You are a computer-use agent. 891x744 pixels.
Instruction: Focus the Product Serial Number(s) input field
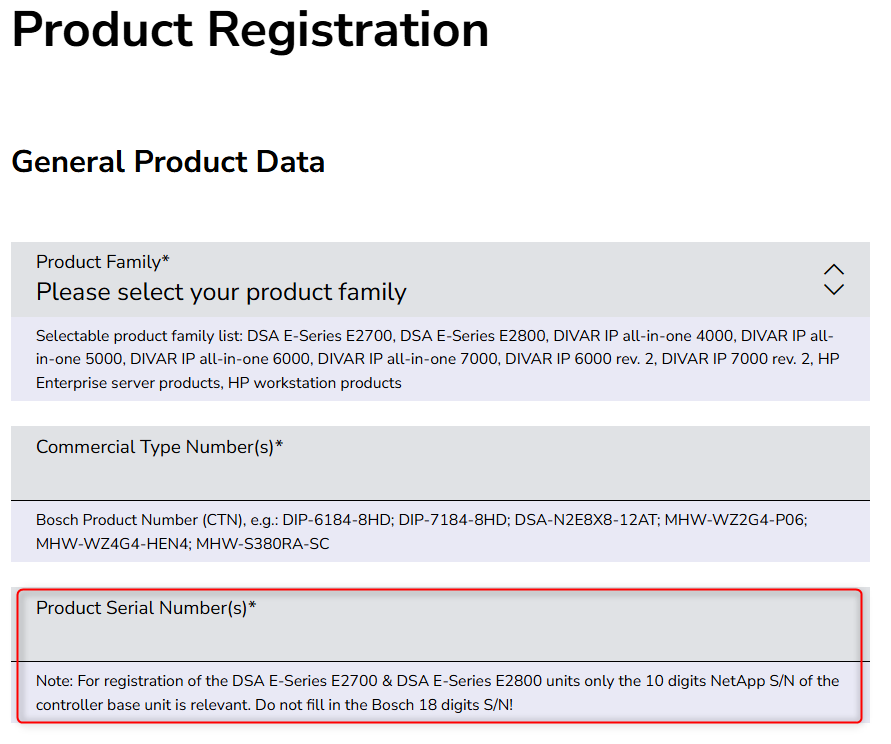440,638
